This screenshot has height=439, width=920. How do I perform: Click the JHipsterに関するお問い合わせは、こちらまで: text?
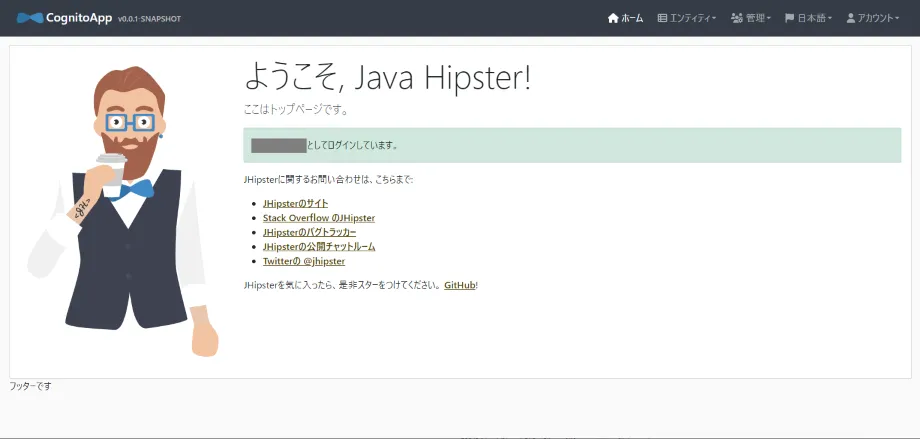pyautogui.click(x=329, y=180)
